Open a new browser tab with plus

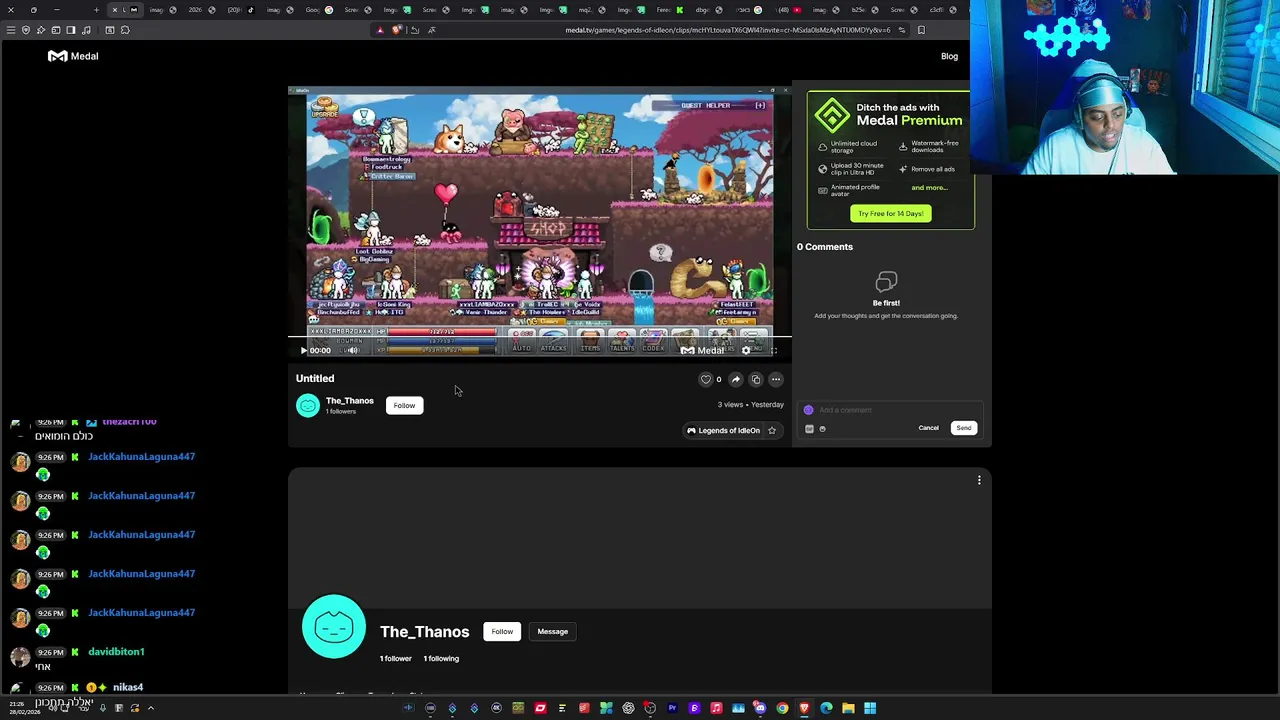click(96, 10)
